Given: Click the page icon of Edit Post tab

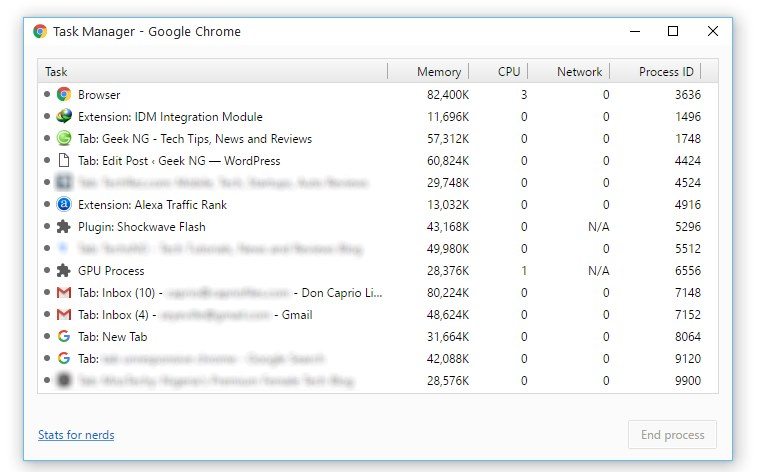Looking at the screenshot, I should pyautogui.click(x=64, y=160).
